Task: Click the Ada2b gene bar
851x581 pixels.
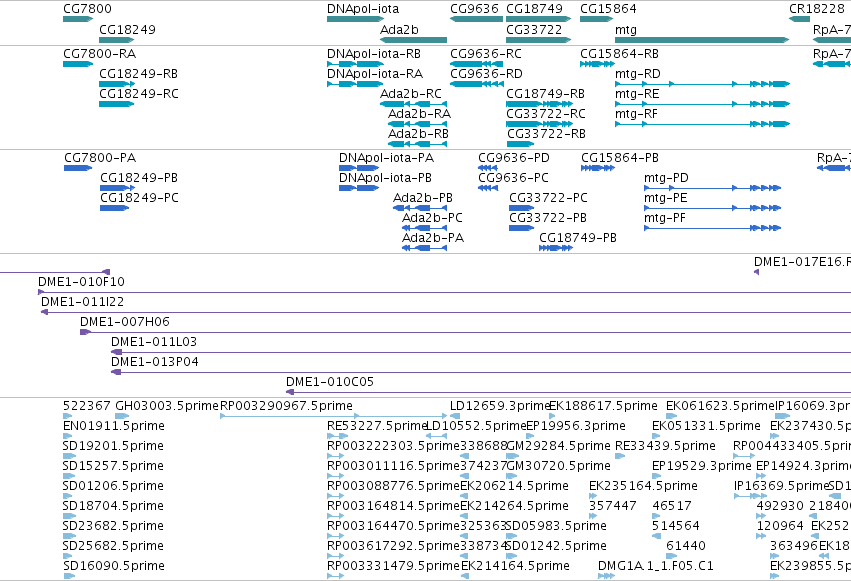Action: tap(414, 40)
